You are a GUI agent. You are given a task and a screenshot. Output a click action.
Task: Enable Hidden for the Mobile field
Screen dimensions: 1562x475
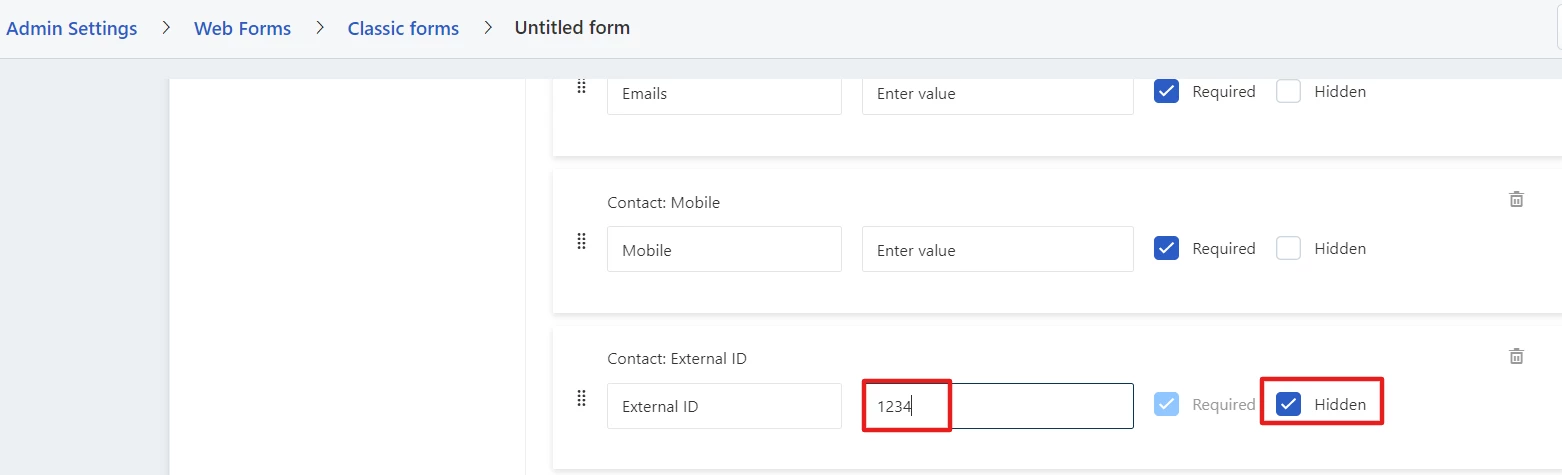click(x=1288, y=248)
